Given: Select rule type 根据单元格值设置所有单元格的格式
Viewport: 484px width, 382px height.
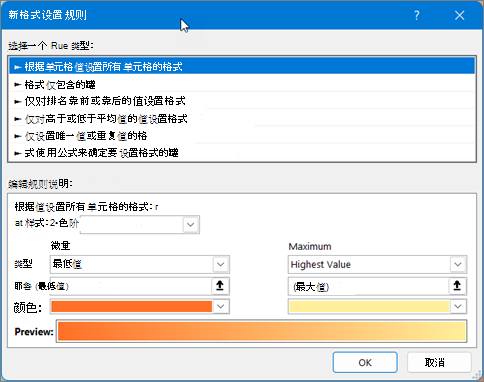Looking at the screenshot, I should [242, 66].
